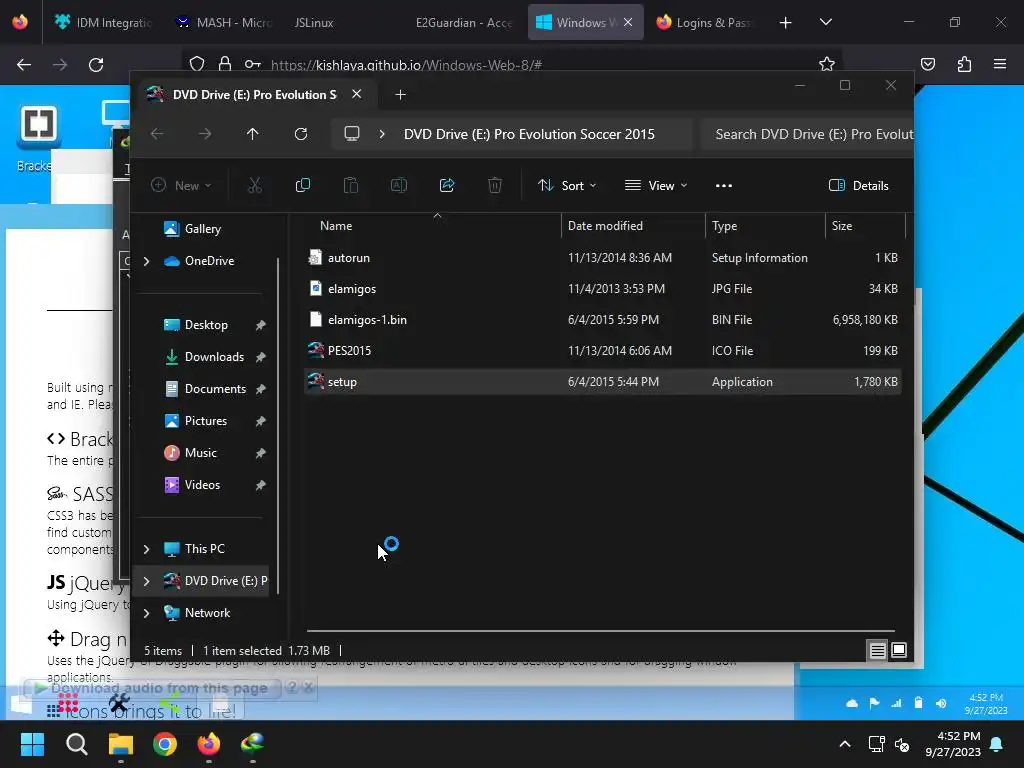Select the setup application file
Screen dimensions: 1024x768
(602, 382)
